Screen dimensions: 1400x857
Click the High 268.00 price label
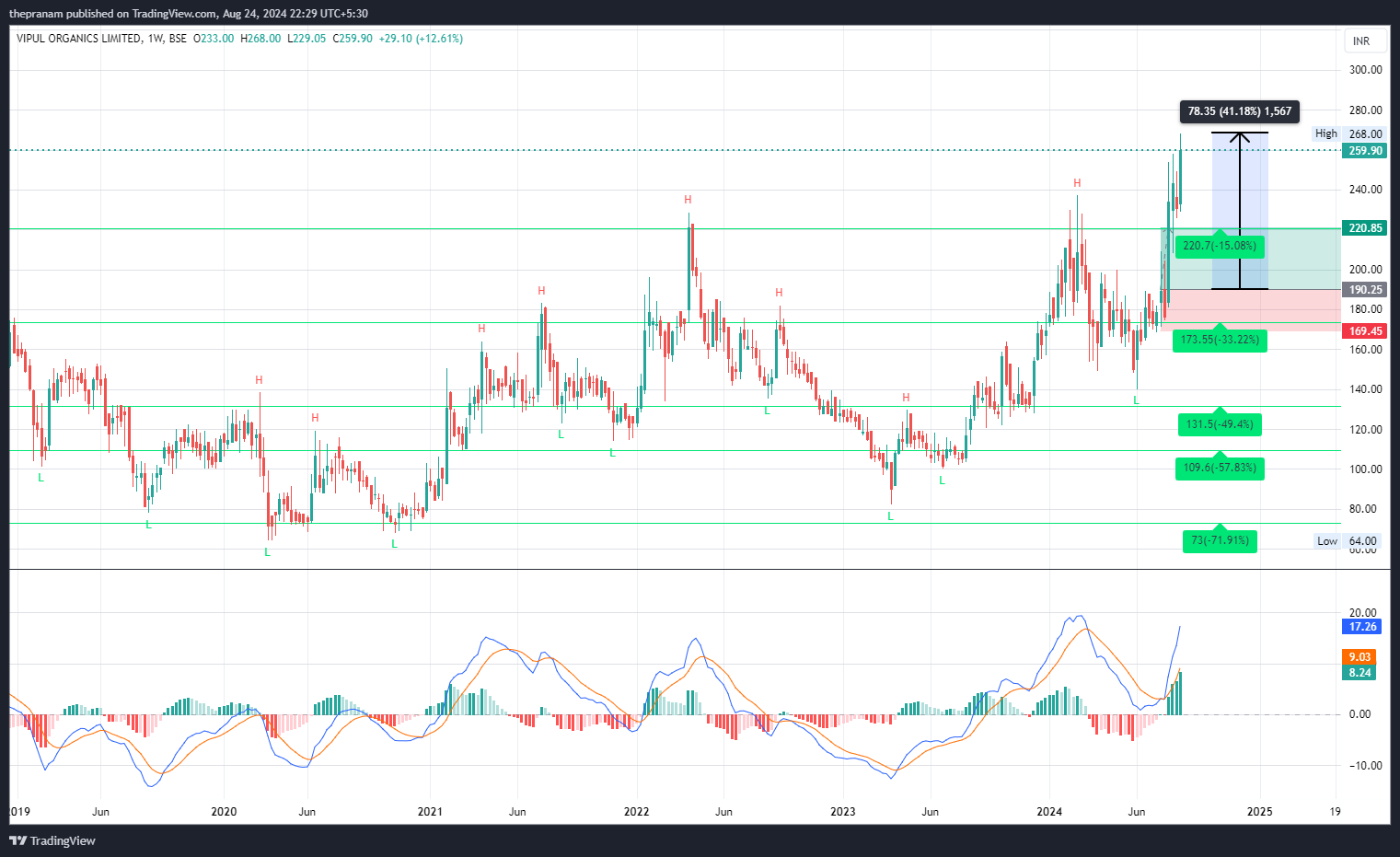[1348, 133]
